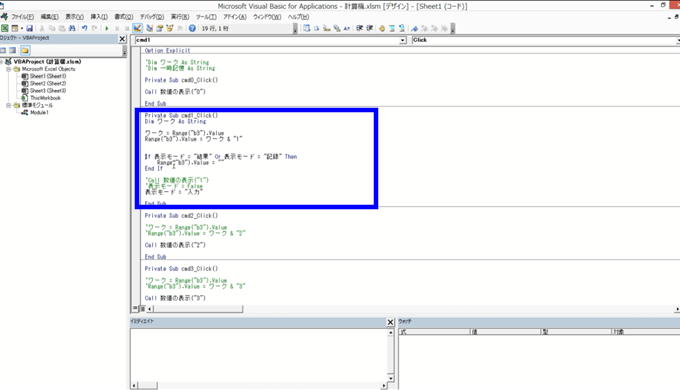
Task: Toggle the active Design Mode button
Action: coord(137,28)
